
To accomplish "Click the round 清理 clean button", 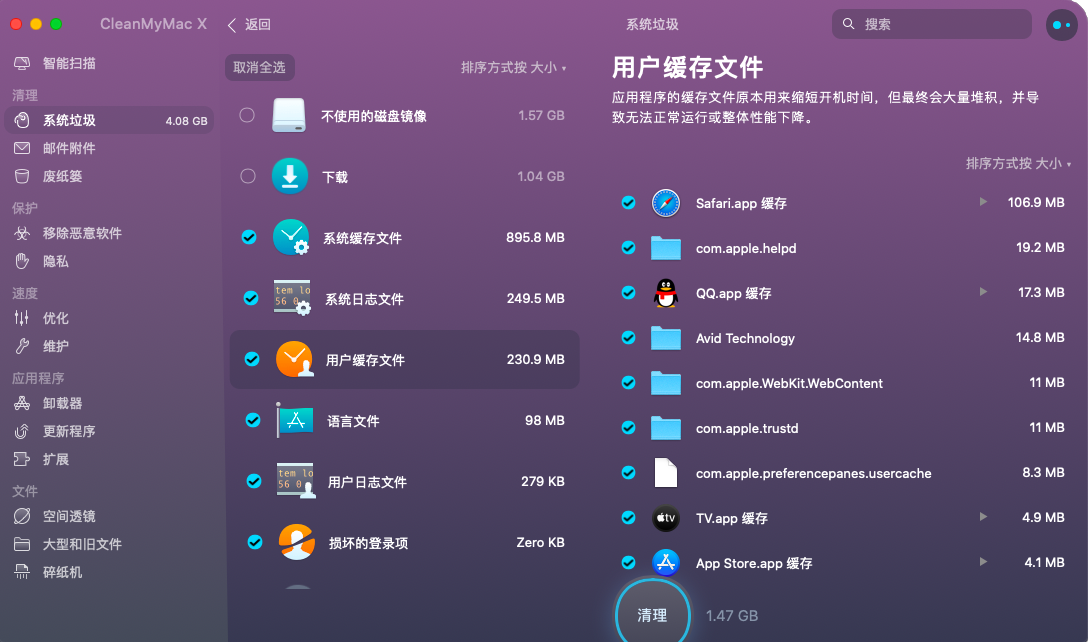I will [x=652, y=614].
